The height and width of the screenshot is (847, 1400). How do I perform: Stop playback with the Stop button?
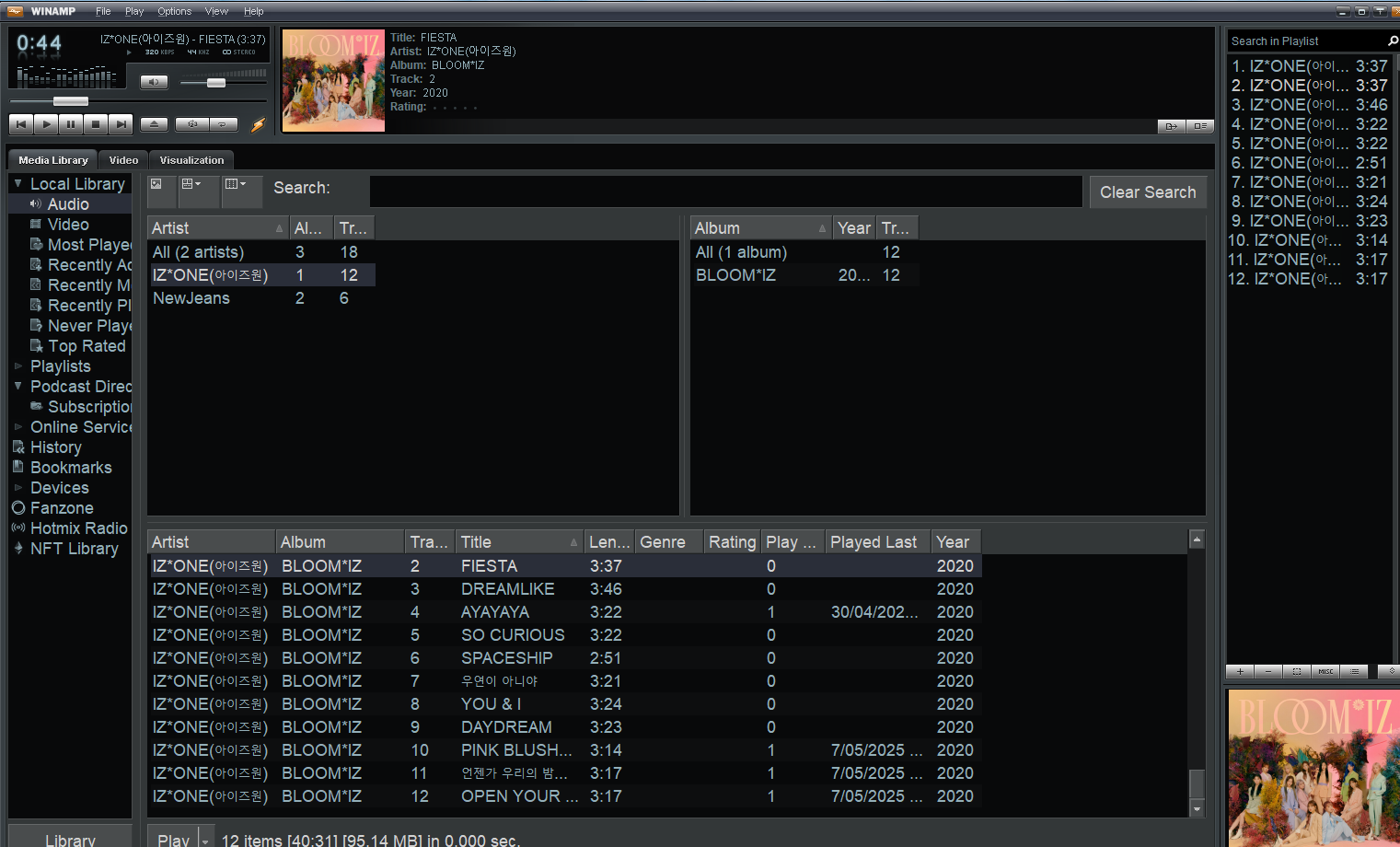pos(96,124)
